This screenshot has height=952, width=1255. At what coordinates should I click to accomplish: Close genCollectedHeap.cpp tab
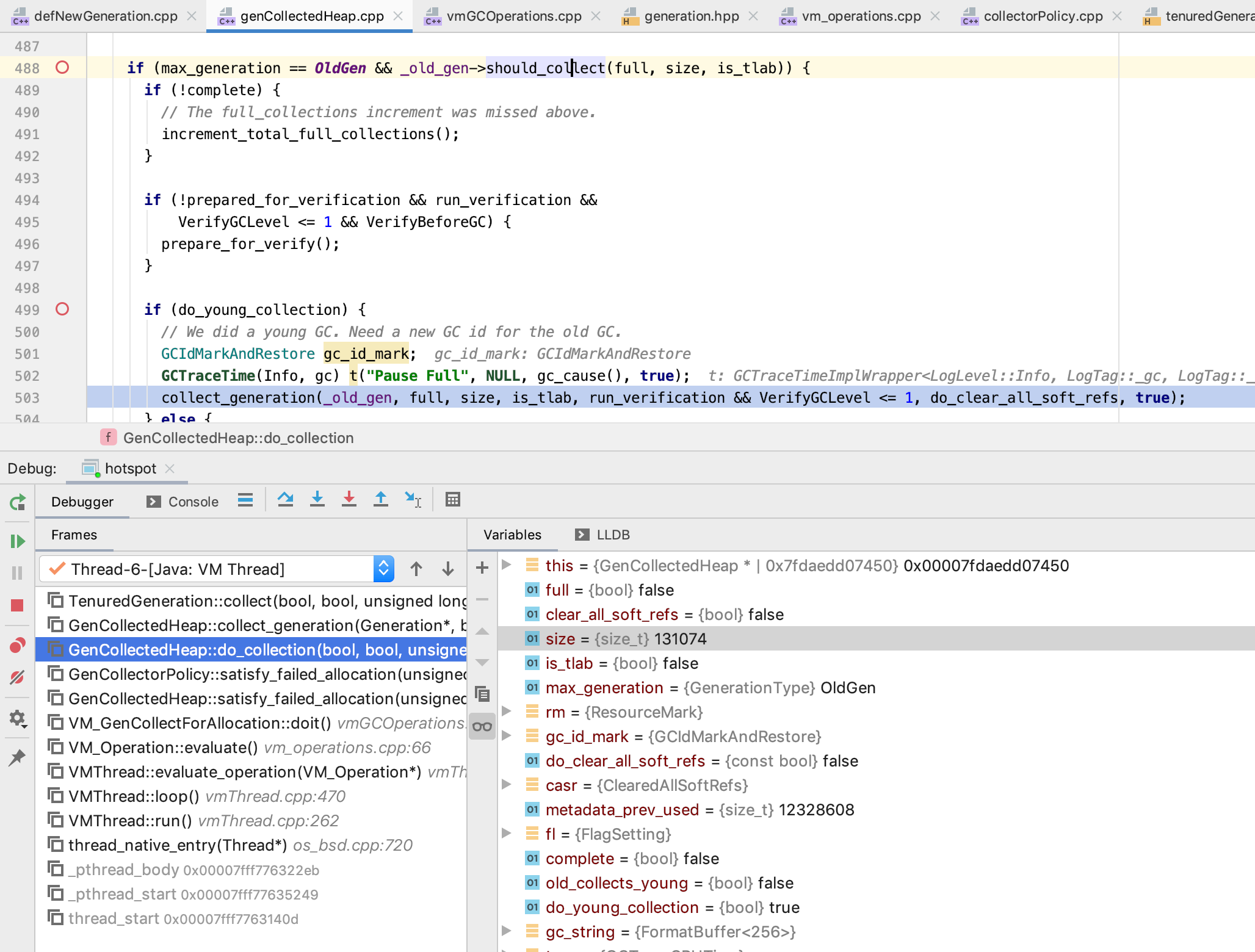[398, 16]
